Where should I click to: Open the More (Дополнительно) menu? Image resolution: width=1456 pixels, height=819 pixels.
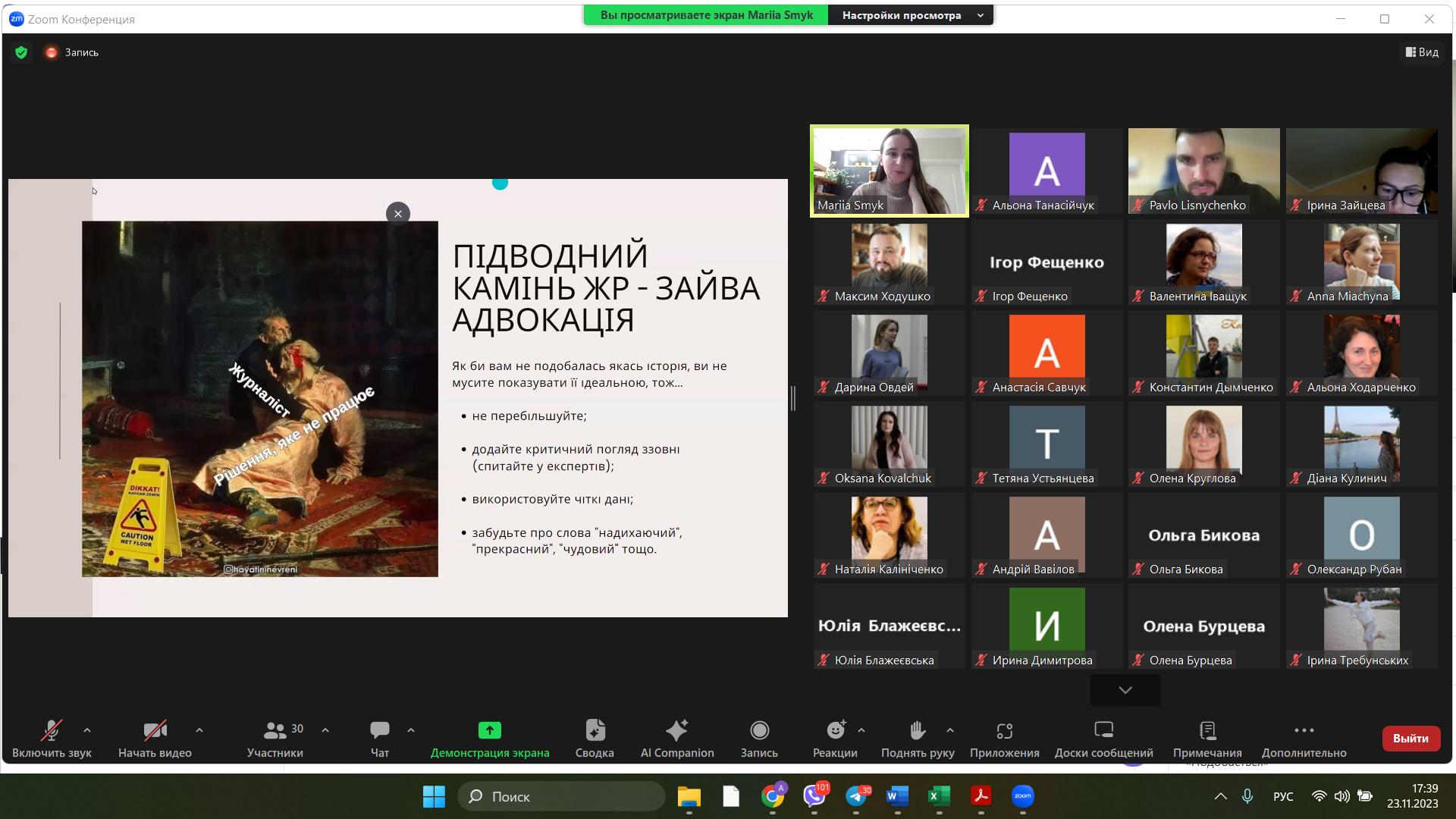click(1304, 730)
